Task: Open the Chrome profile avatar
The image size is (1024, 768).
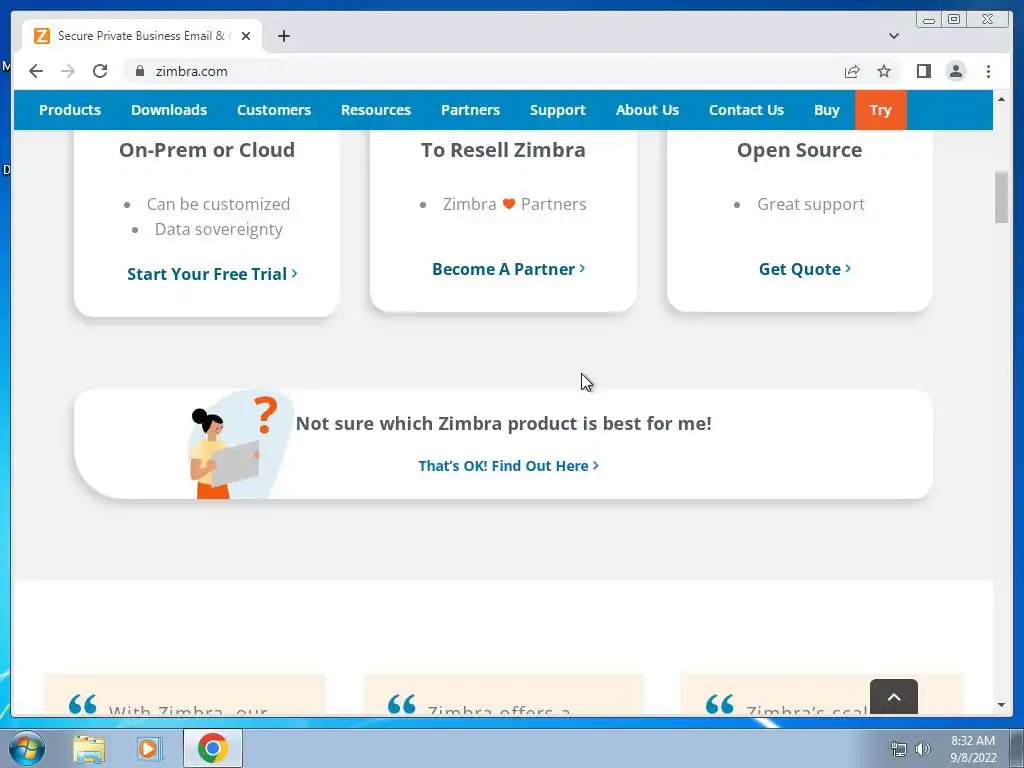Action: pos(955,71)
